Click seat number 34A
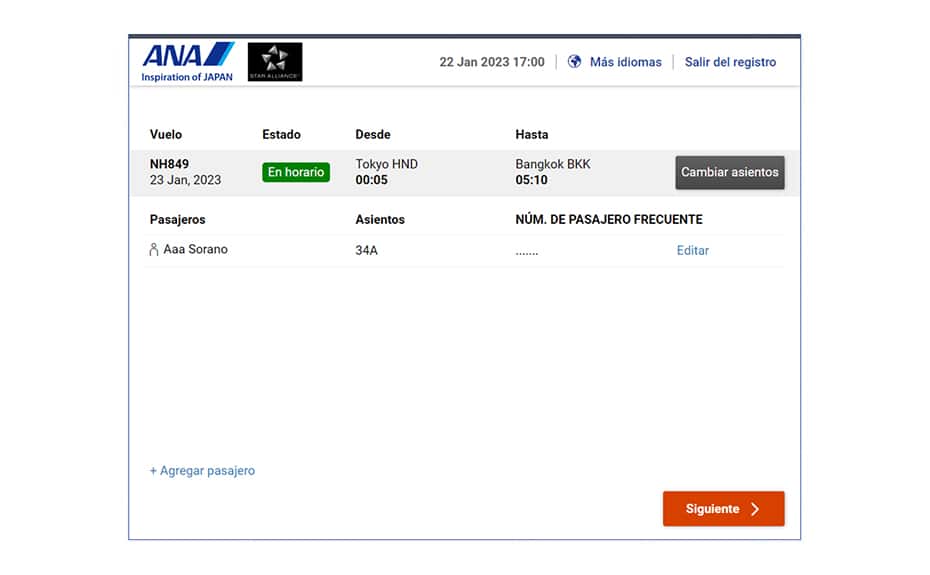Screen dimensions: 930x575 pos(367,250)
